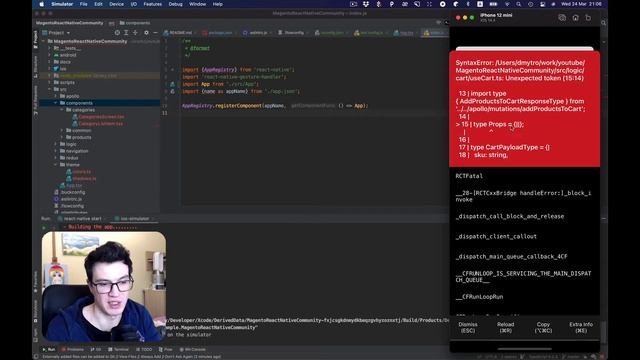This screenshot has width=640, height=360.
Task: Click Dismiss (ESC) in the error screen
Action: pos(468,327)
